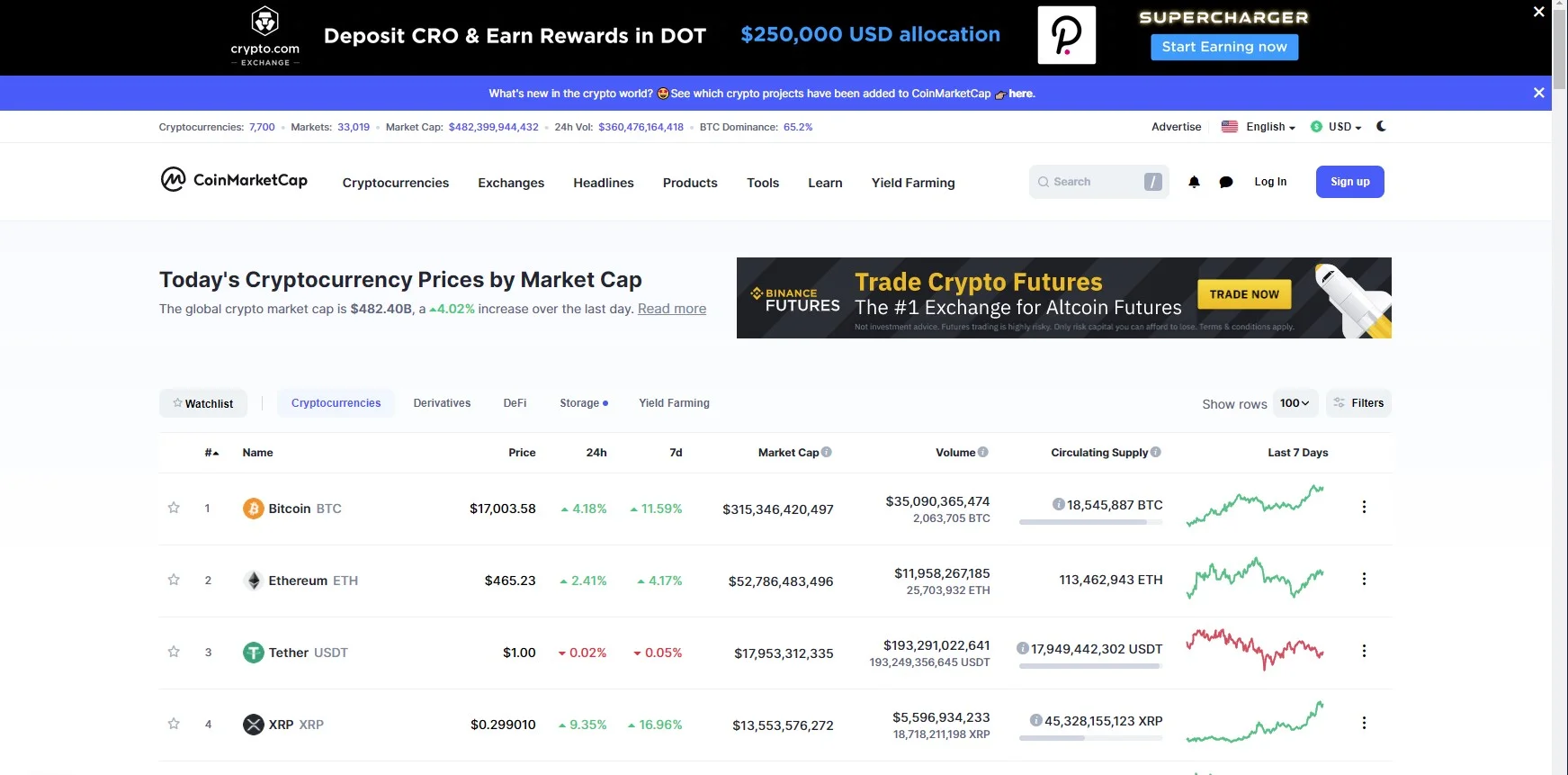Viewport: 1568px width, 775px height.
Task: Star Tether to add to watchlist
Action: click(x=174, y=652)
